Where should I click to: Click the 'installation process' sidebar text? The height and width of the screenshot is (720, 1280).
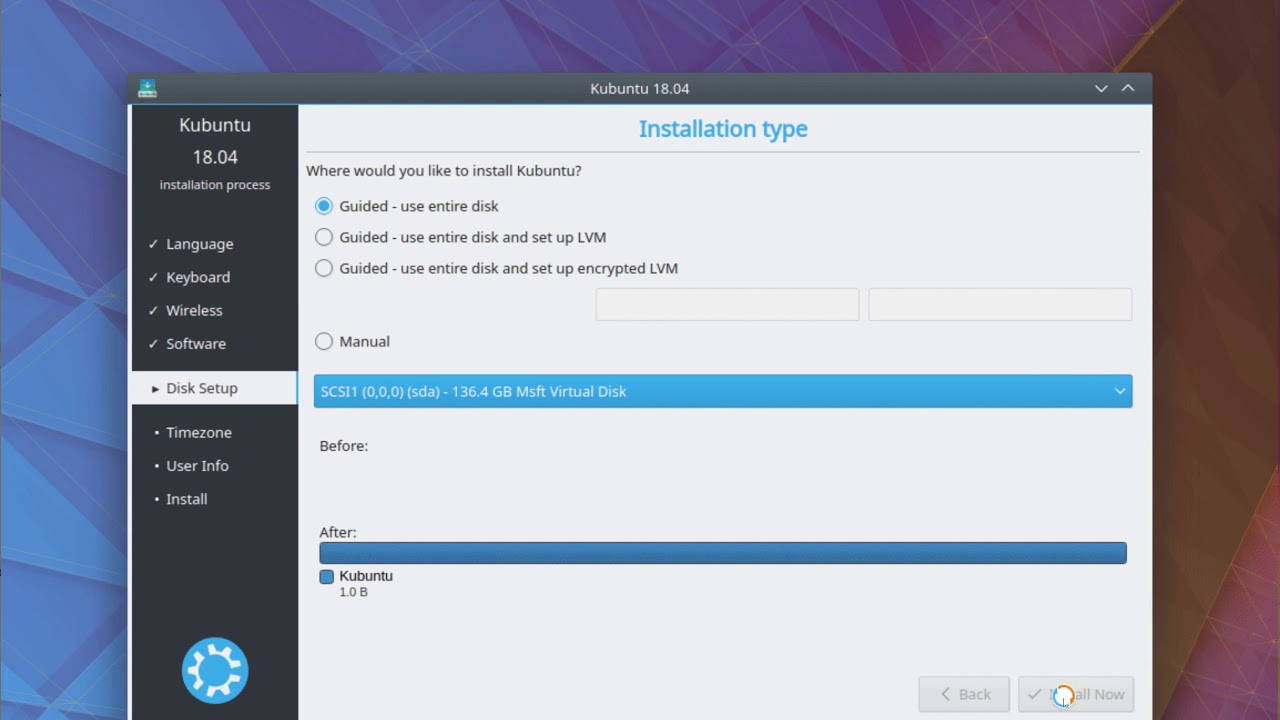coord(215,185)
